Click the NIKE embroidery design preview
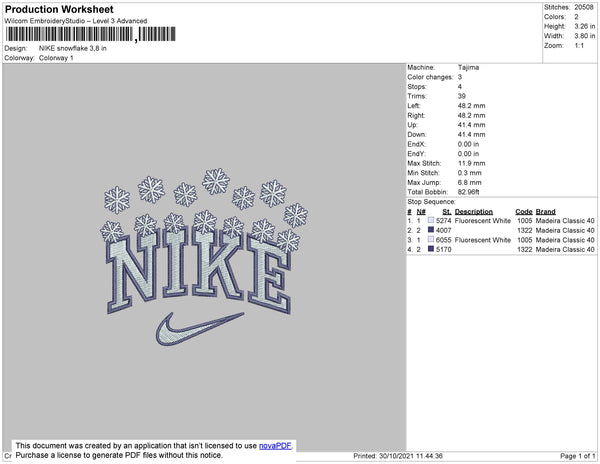Image resolution: width=600 pixels, height=464 pixels. 204,257
